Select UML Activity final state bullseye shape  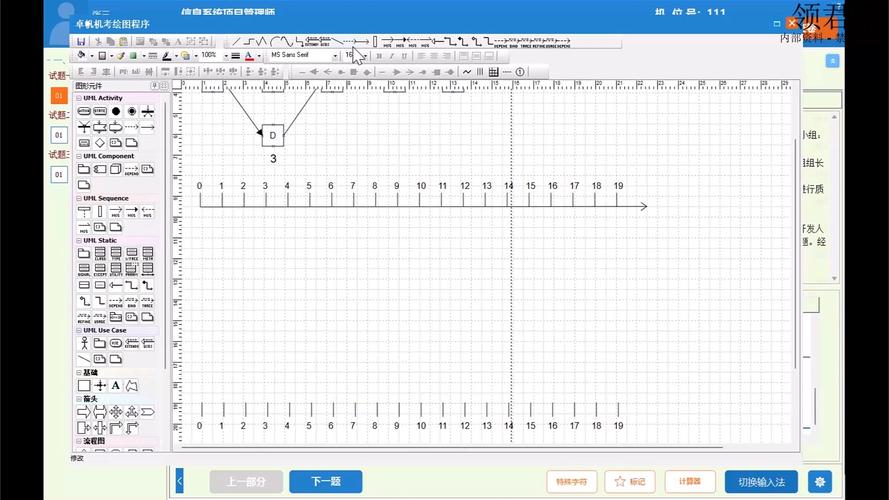tap(132, 111)
